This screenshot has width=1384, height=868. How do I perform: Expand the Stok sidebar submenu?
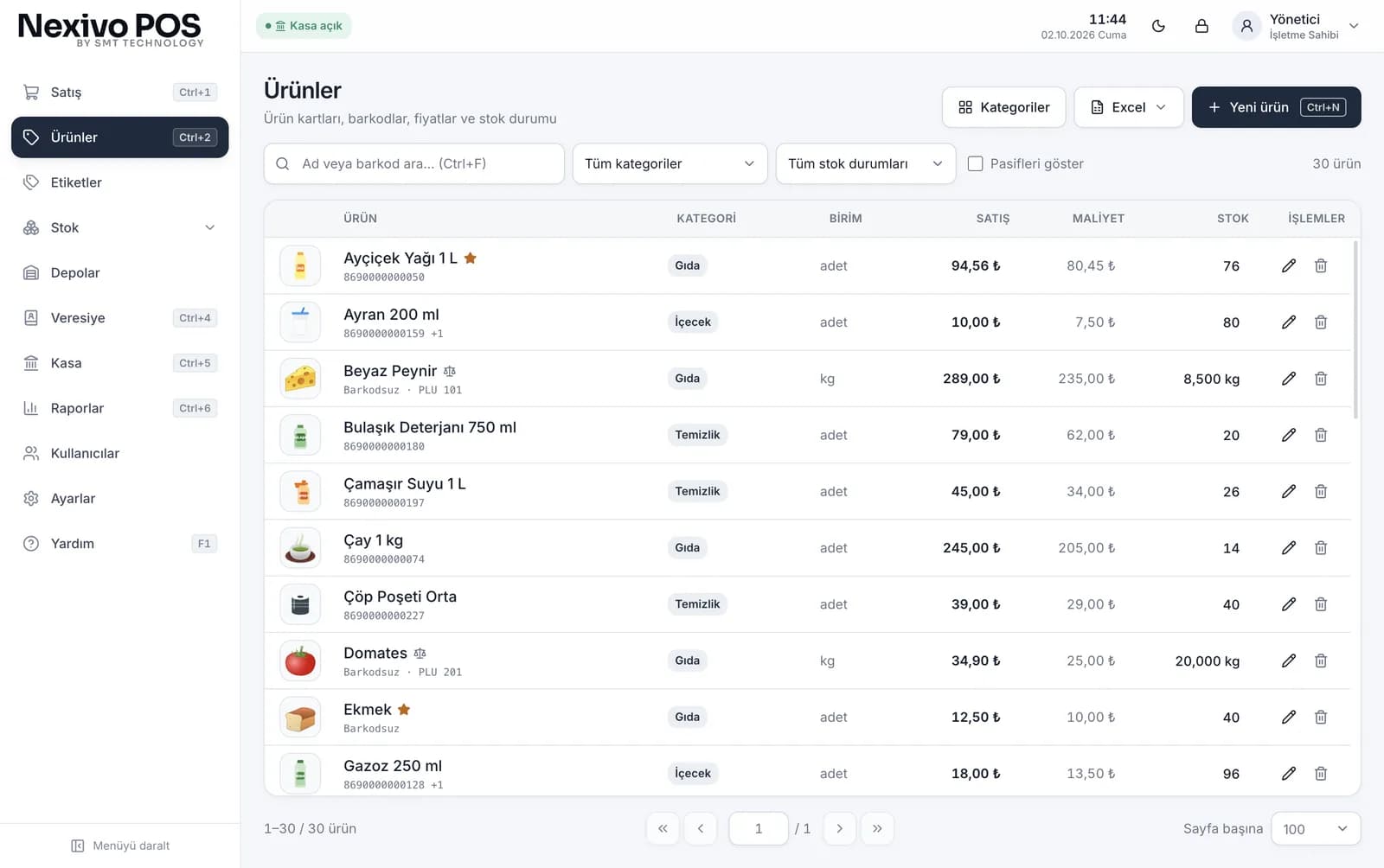click(x=119, y=227)
